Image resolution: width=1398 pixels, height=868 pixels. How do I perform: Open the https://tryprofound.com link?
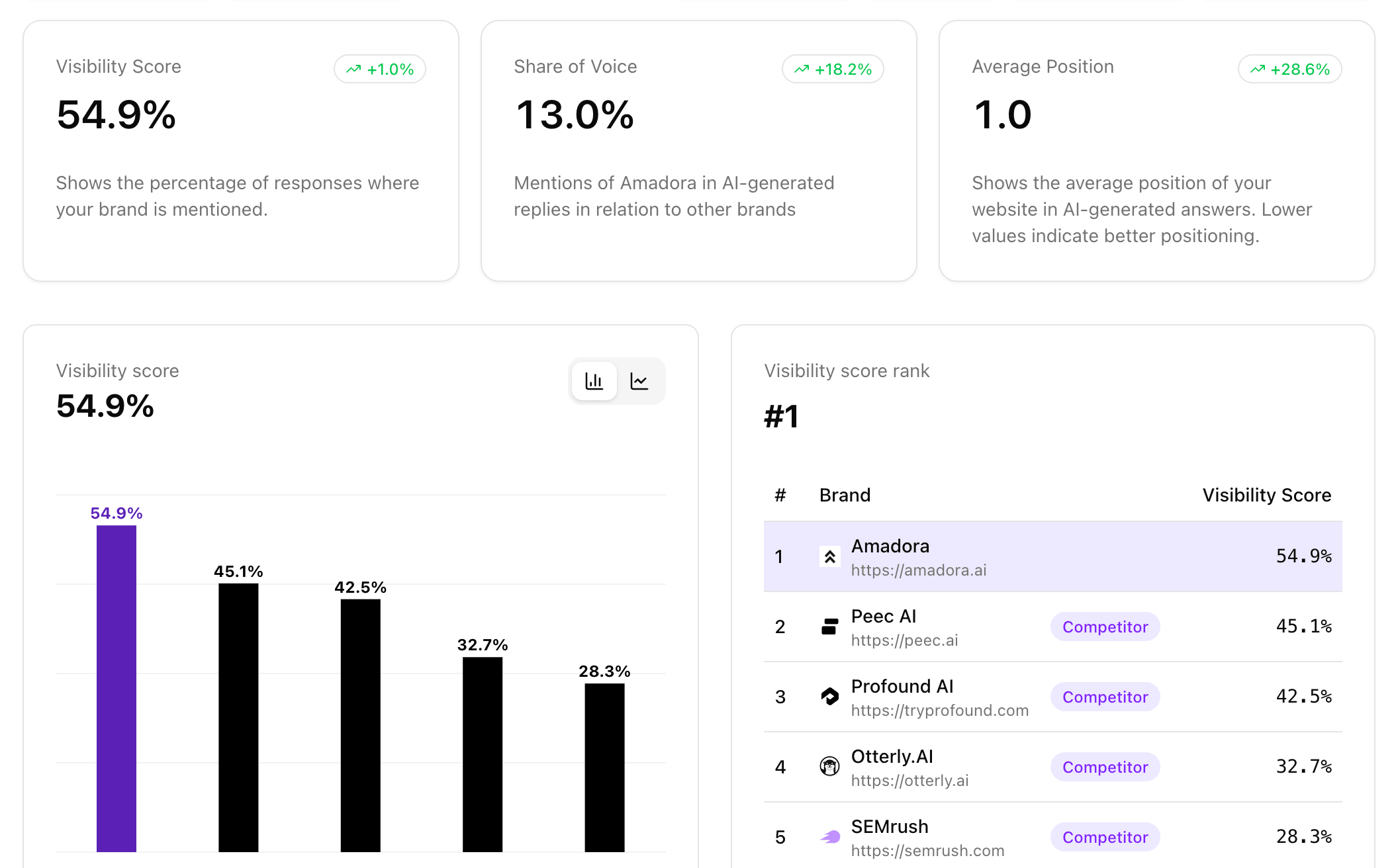(x=940, y=711)
